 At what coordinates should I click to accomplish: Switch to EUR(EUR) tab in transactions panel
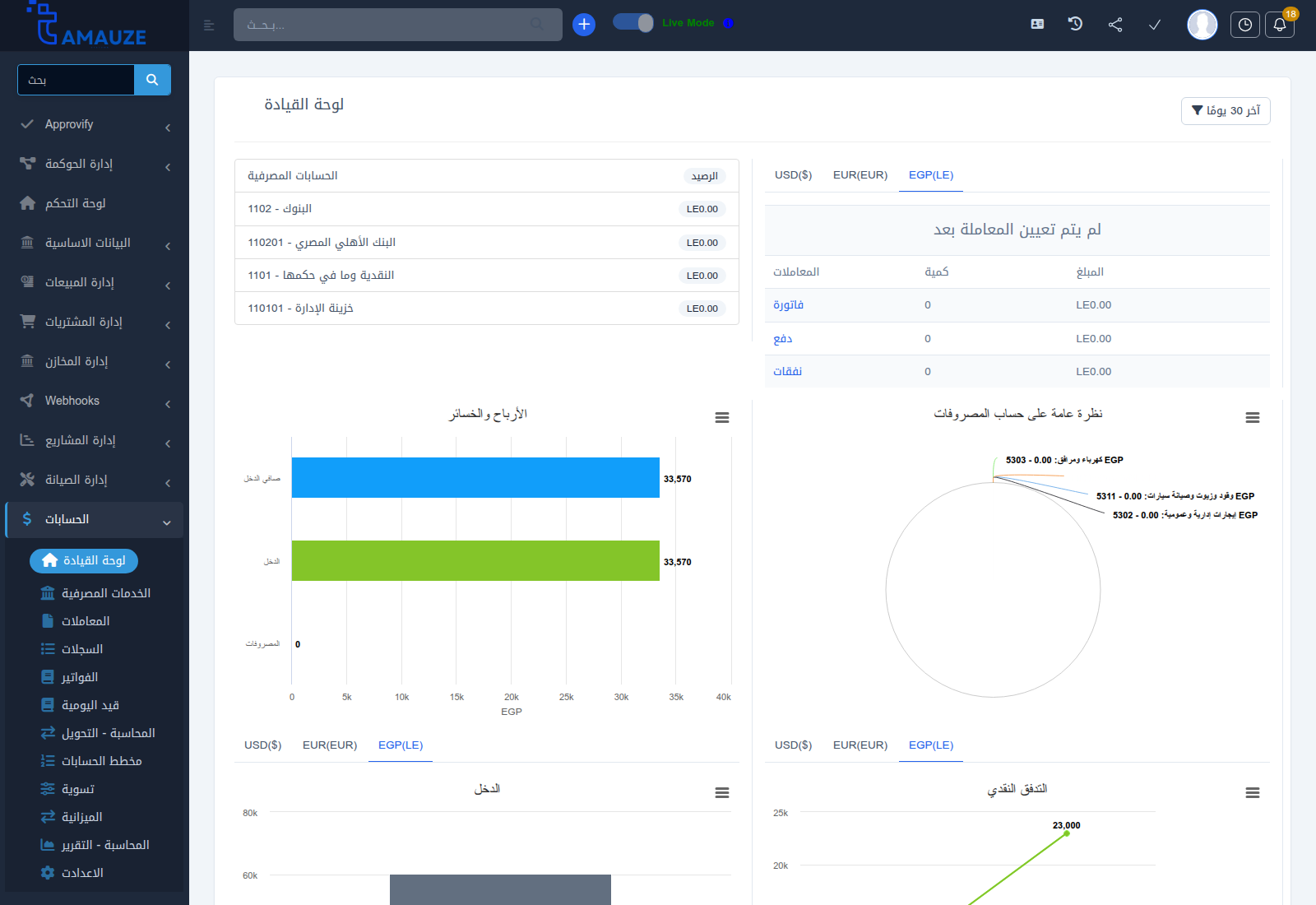(860, 175)
